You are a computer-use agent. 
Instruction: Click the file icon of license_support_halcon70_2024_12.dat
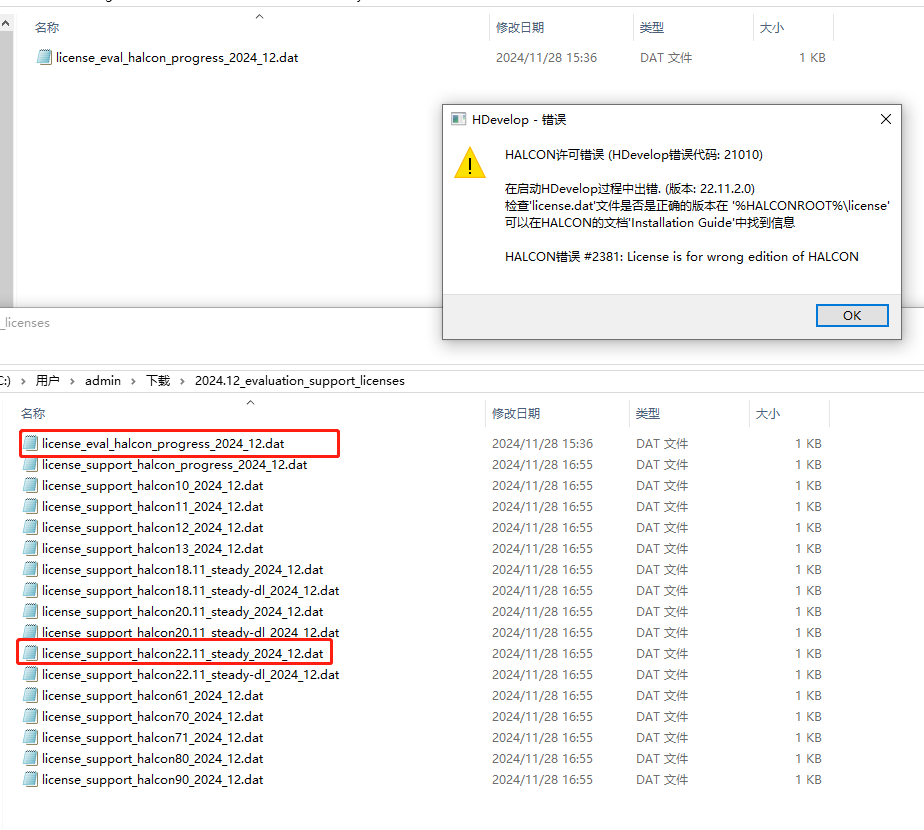point(31,716)
